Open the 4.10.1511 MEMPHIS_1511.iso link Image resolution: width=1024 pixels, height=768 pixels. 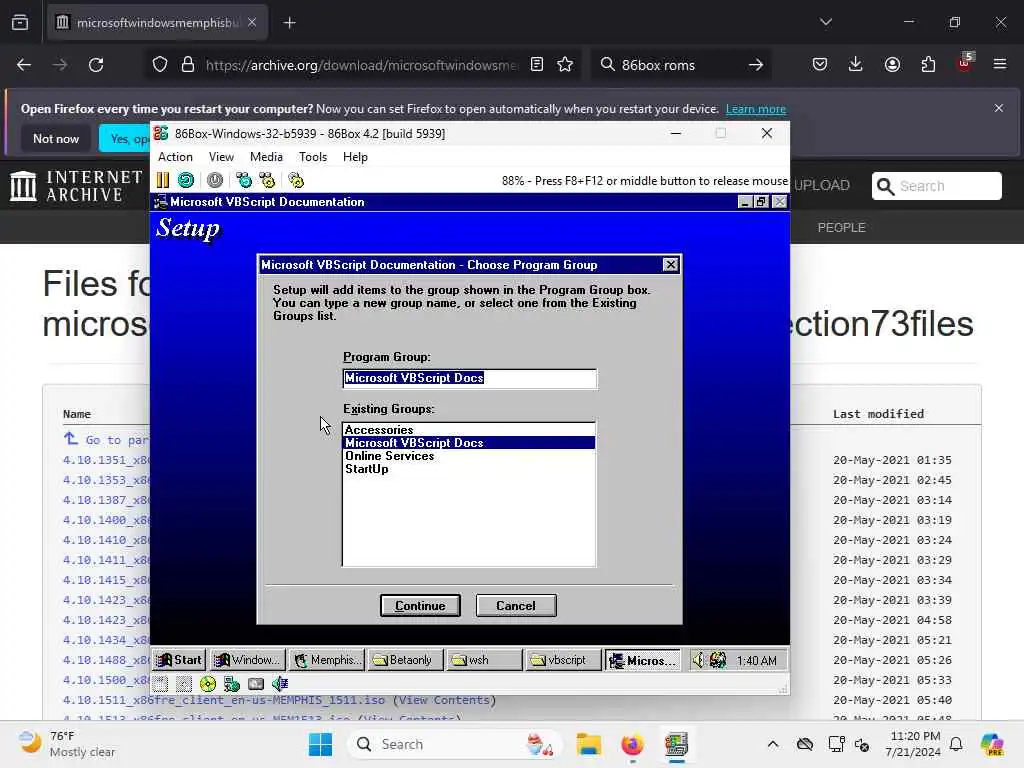tap(224, 700)
